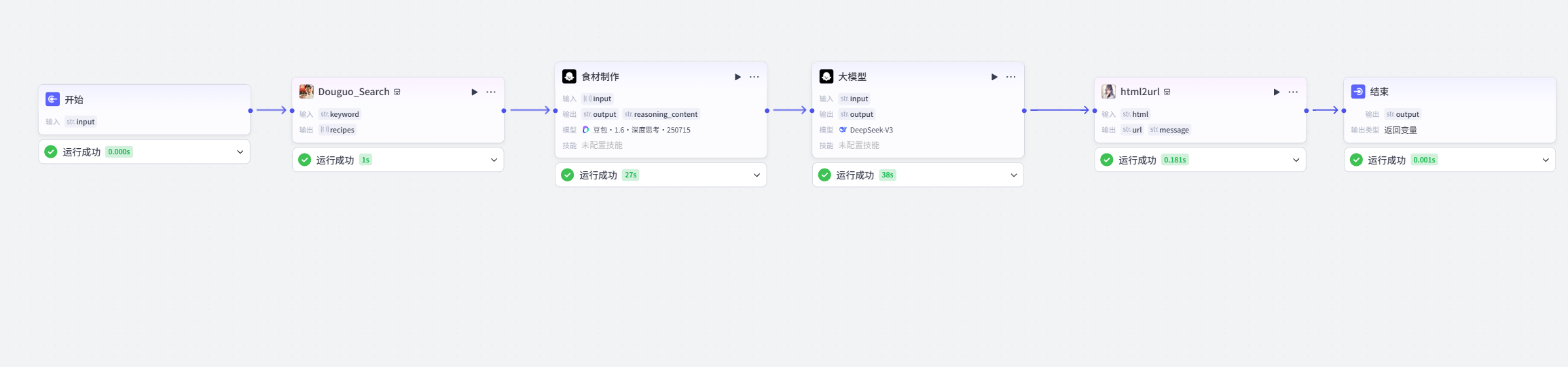
Task: Expand the 开始 node run result
Action: (240, 152)
